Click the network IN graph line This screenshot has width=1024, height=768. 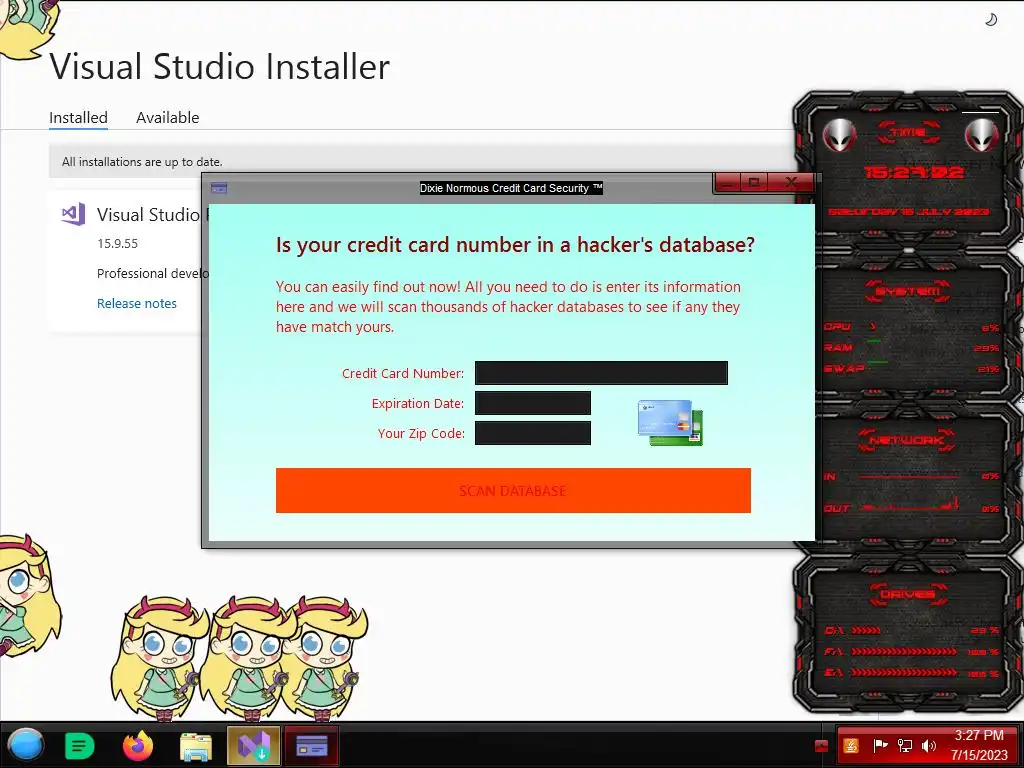point(909,477)
